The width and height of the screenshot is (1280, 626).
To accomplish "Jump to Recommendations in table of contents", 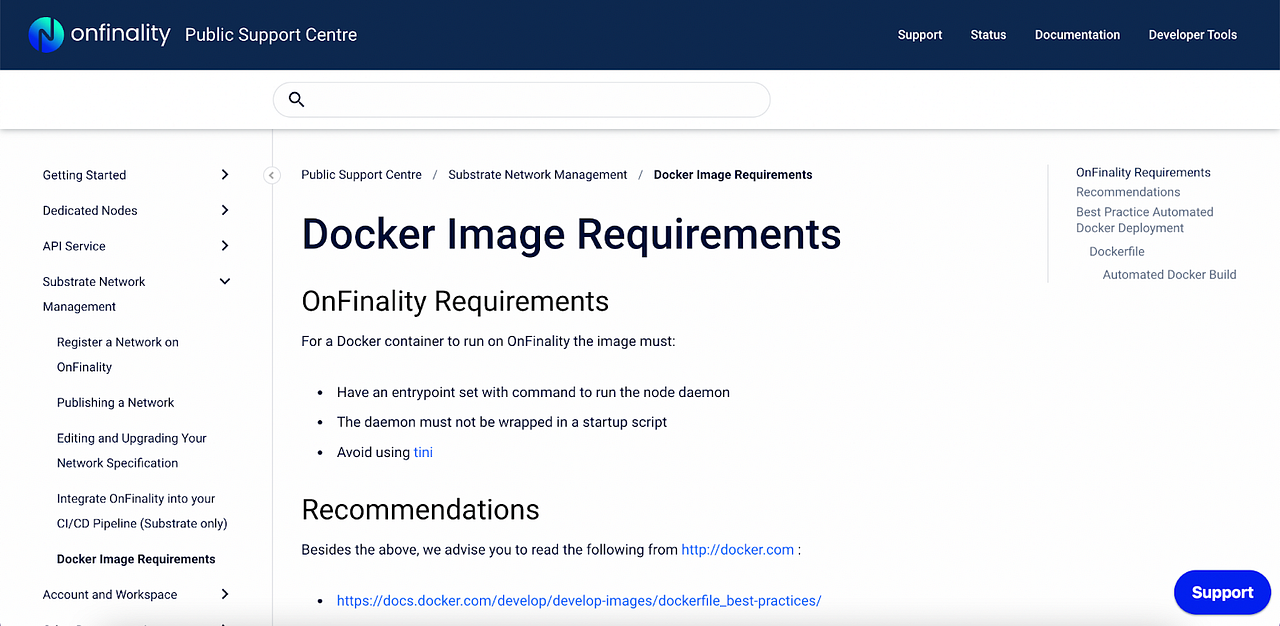I will (x=1128, y=192).
